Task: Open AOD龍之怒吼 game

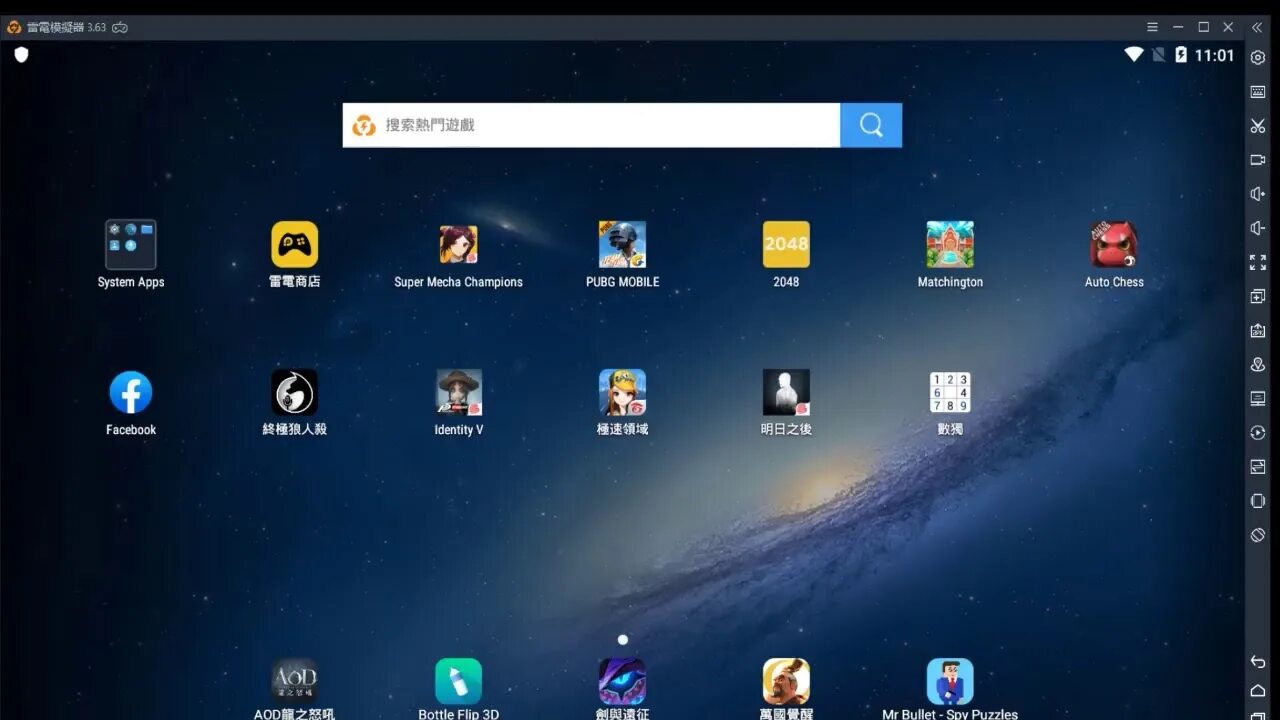Action: [x=295, y=682]
